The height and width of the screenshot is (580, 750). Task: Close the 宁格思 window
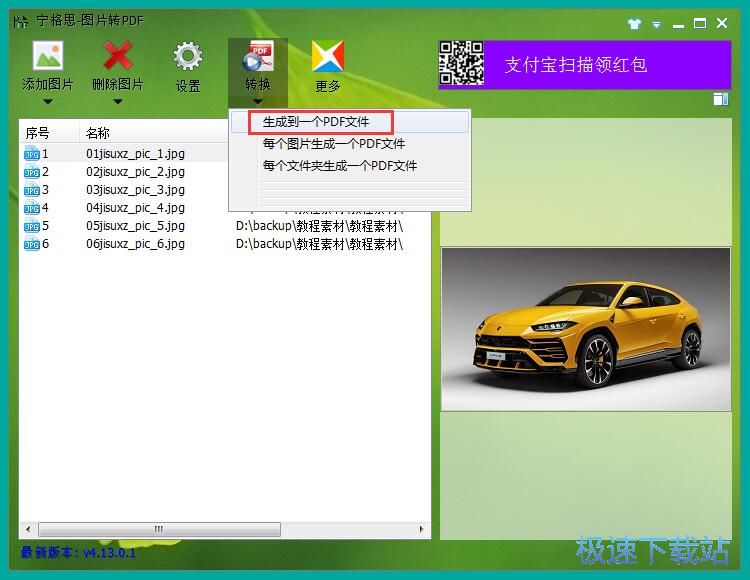click(x=722, y=23)
